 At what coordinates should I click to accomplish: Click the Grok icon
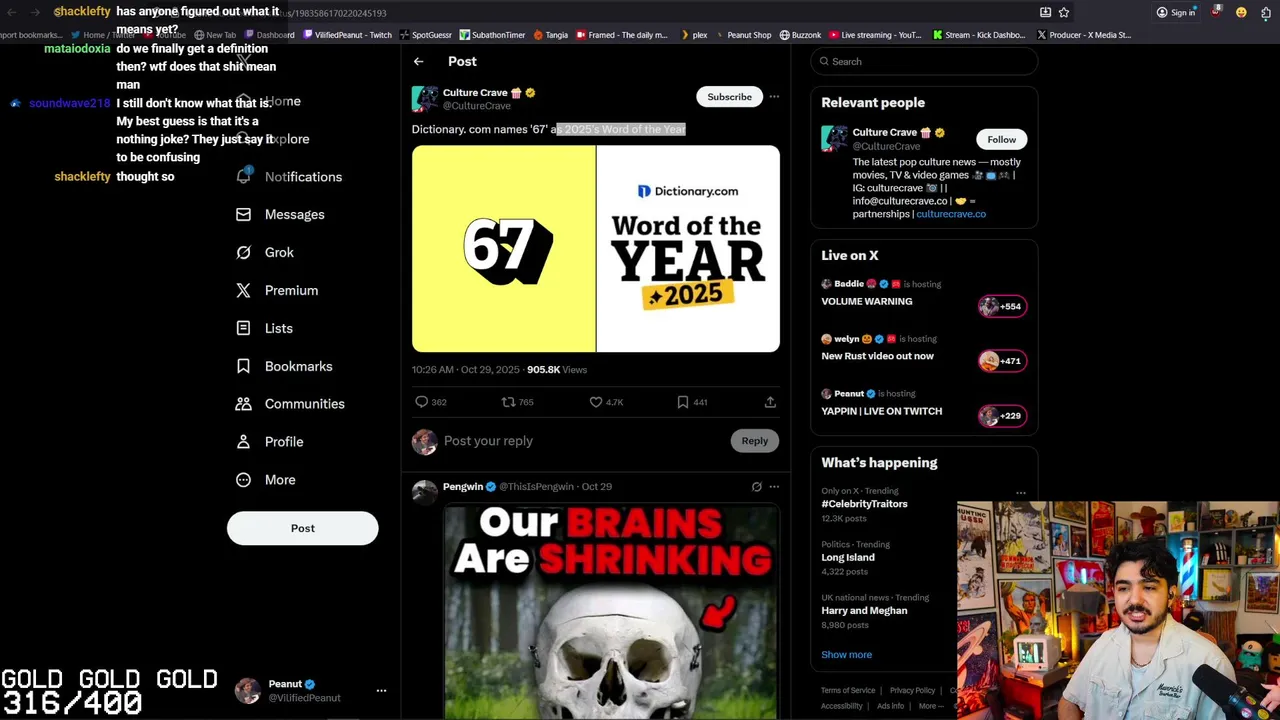(x=243, y=253)
